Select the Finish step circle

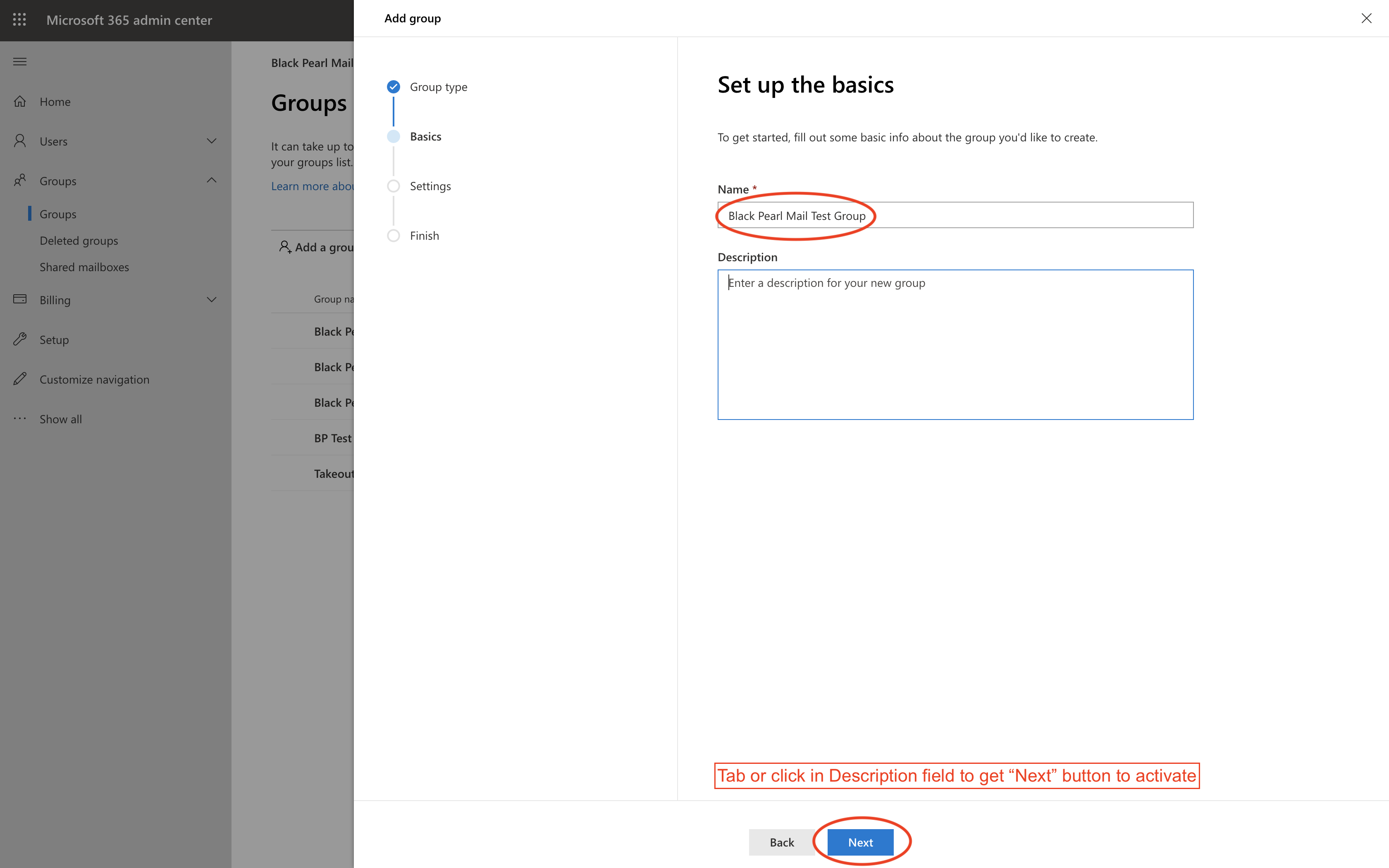pos(393,235)
